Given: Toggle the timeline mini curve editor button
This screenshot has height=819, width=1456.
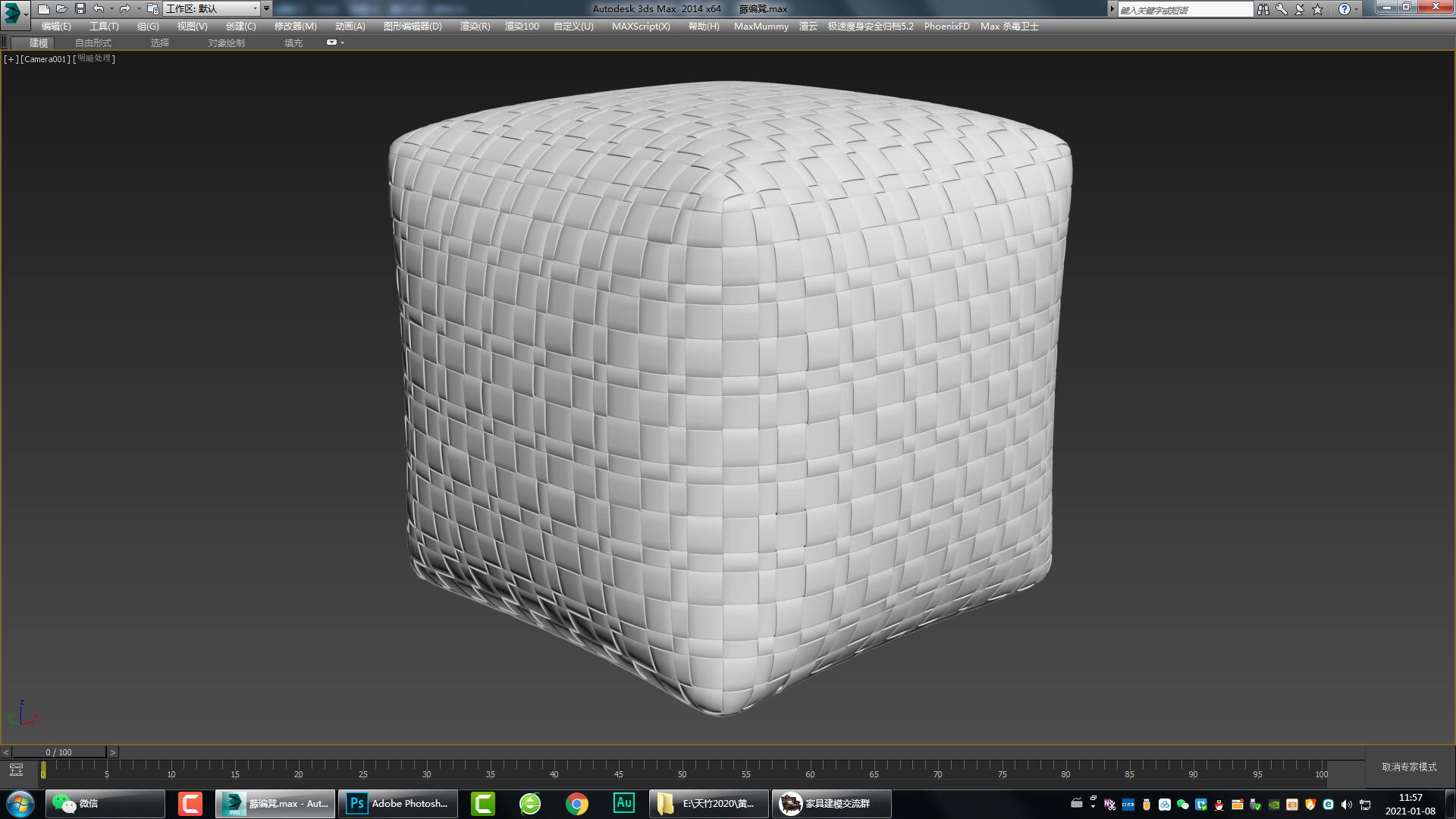Looking at the screenshot, I should point(16,770).
